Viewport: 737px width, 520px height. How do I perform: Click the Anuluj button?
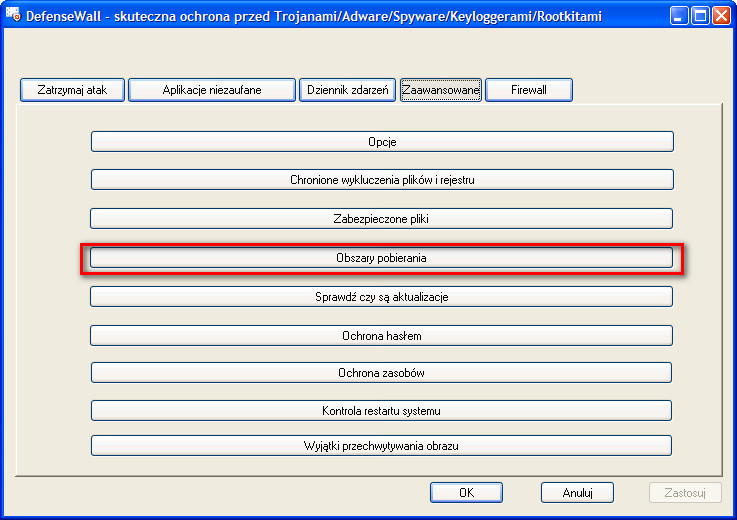click(577, 492)
